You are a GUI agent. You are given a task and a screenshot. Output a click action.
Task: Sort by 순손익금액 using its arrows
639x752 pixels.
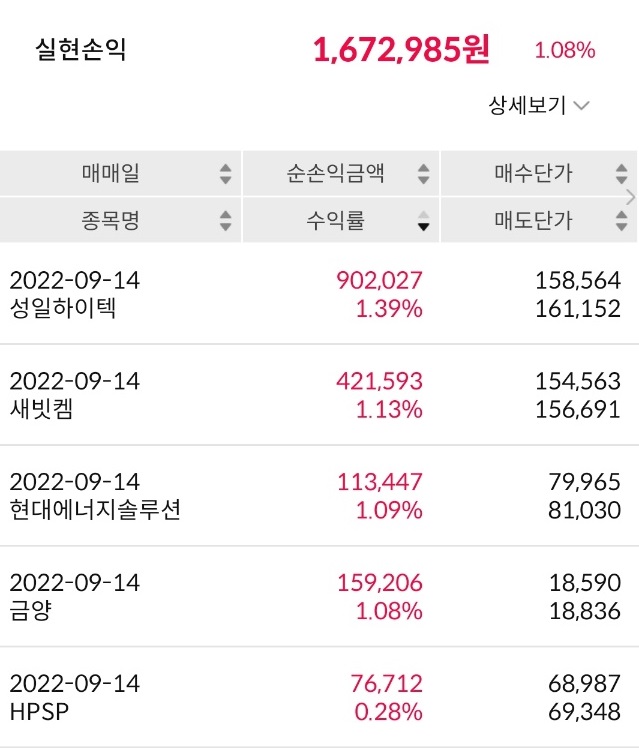tap(424, 174)
